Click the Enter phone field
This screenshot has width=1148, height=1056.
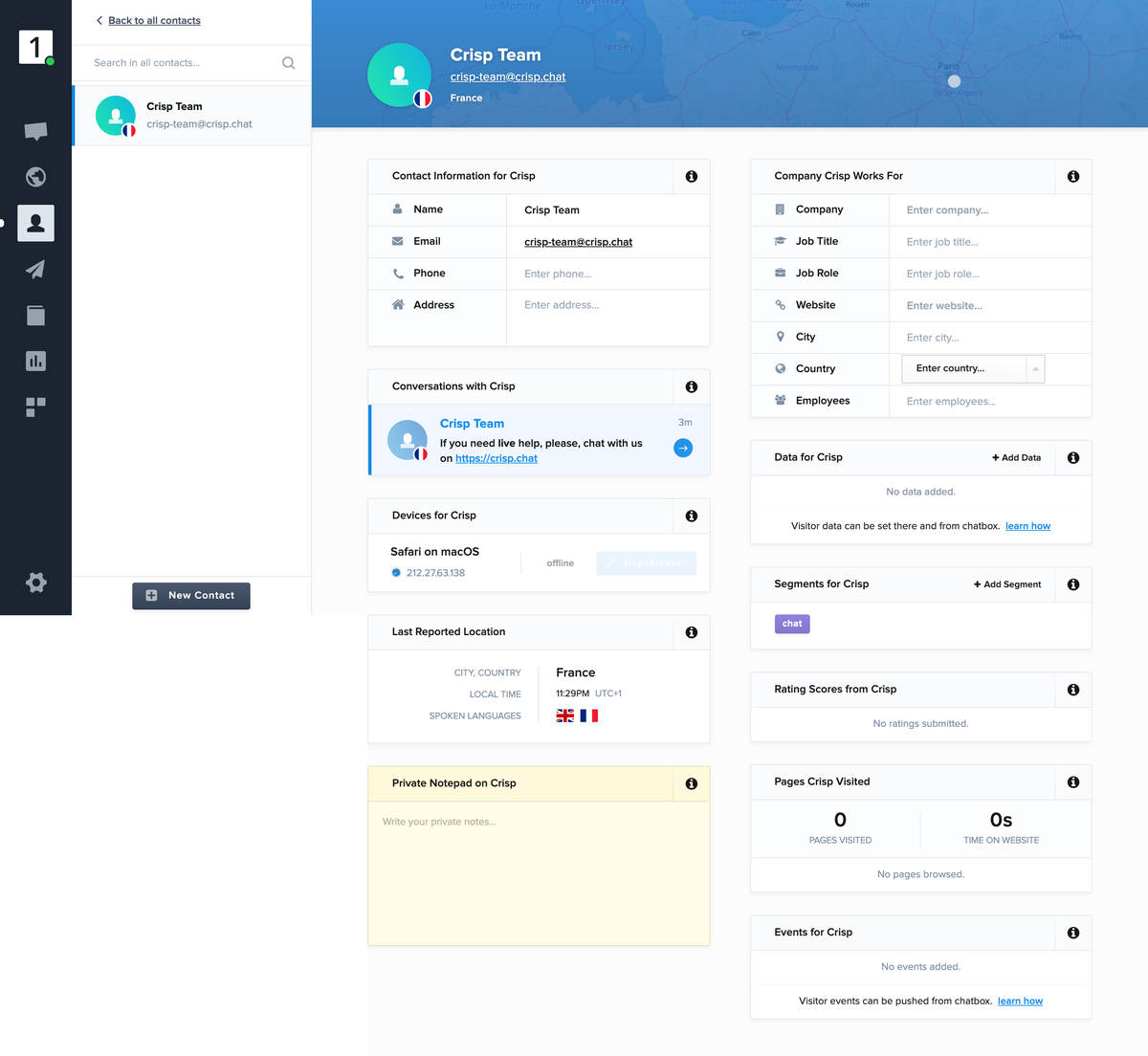[x=608, y=274]
